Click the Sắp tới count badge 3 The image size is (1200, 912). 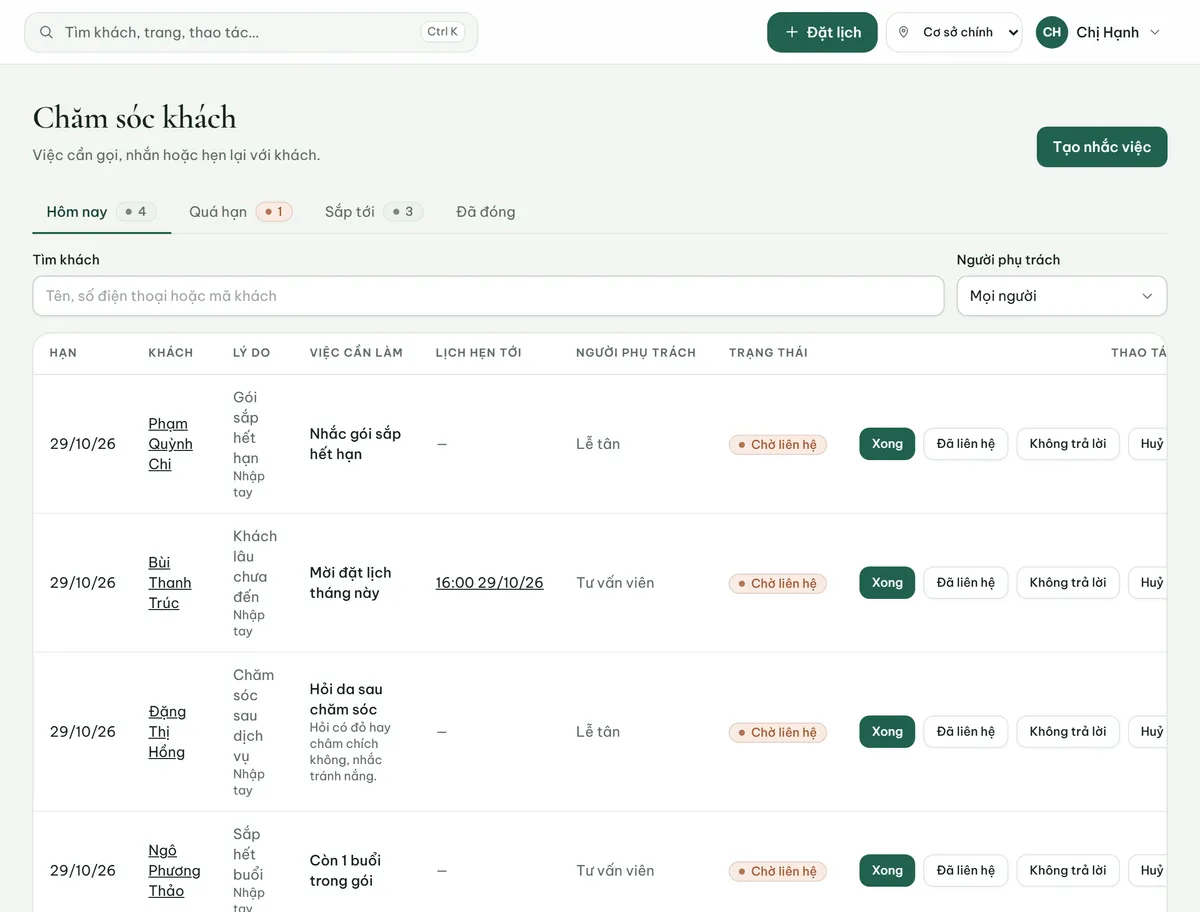(x=403, y=212)
